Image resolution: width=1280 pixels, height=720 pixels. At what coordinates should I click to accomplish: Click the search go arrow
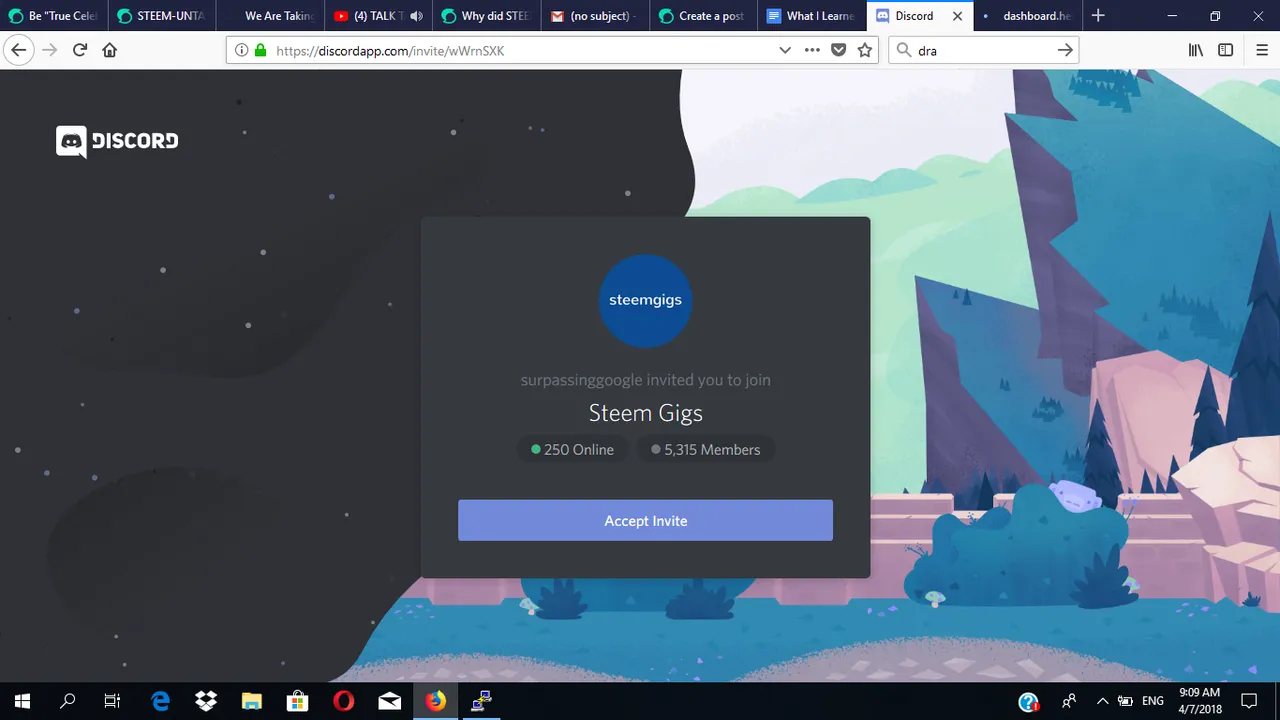coord(1065,50)
